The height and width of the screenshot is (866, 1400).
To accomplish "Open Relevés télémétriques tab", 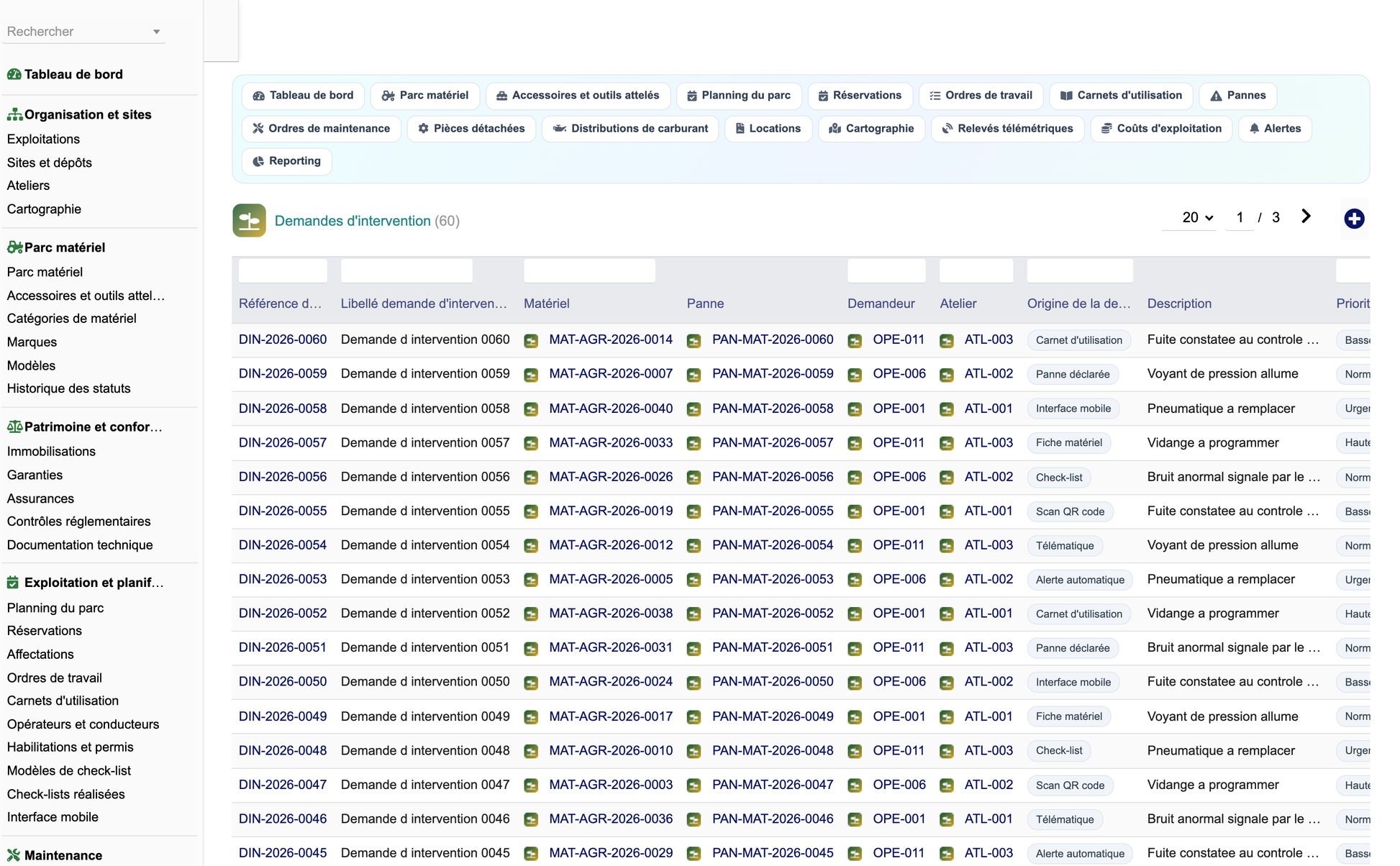I will click(1007, 128).
